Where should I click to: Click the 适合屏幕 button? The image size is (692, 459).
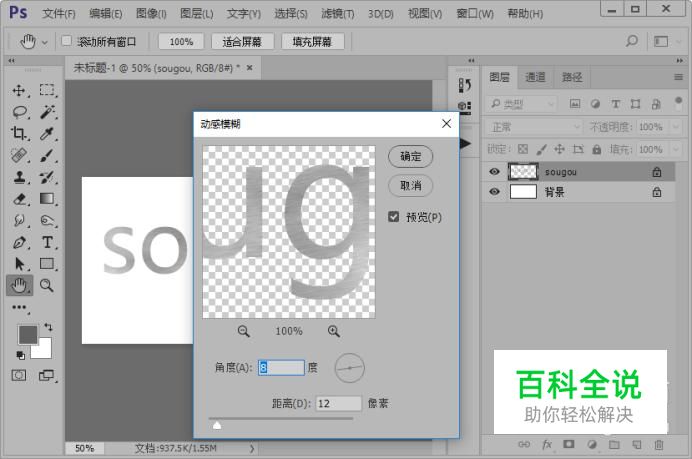coord(242,41)
